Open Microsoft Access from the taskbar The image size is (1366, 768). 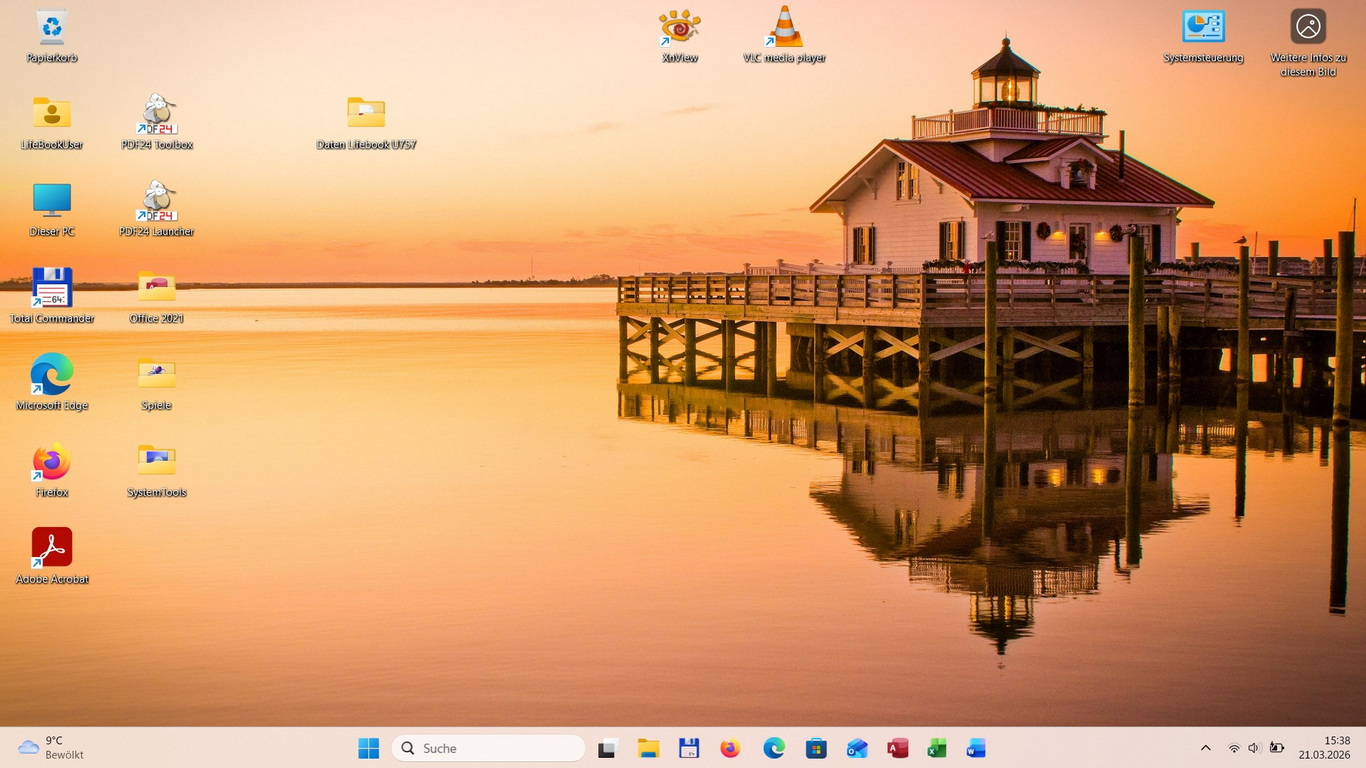pyautogui.click(x=897, y=748)
